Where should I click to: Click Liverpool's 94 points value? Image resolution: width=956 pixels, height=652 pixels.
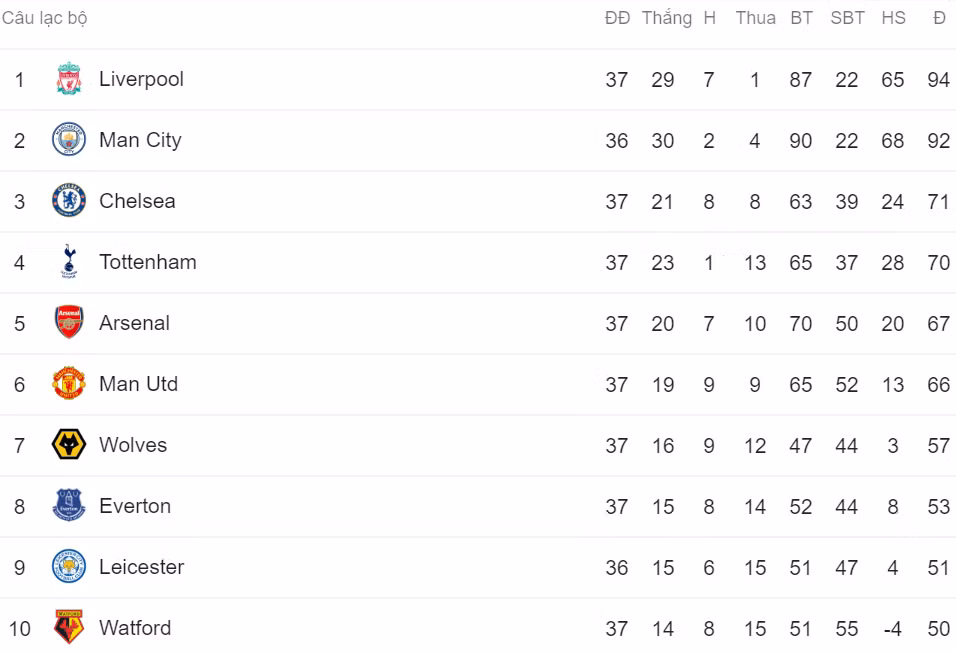938,80
